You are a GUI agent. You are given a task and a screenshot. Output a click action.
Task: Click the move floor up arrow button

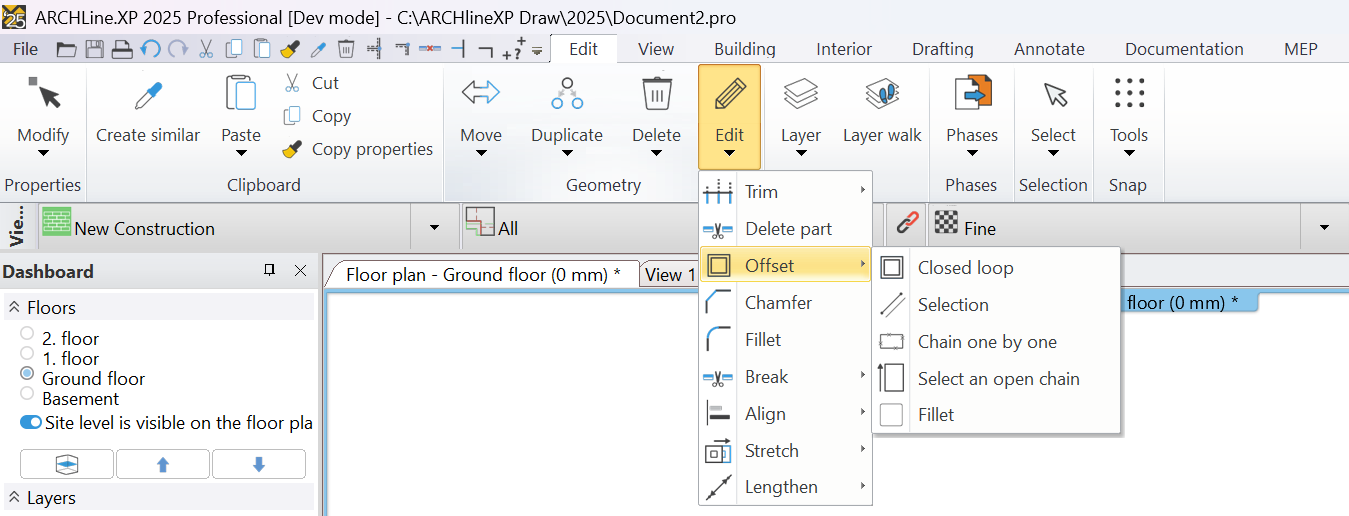point(163,464)
